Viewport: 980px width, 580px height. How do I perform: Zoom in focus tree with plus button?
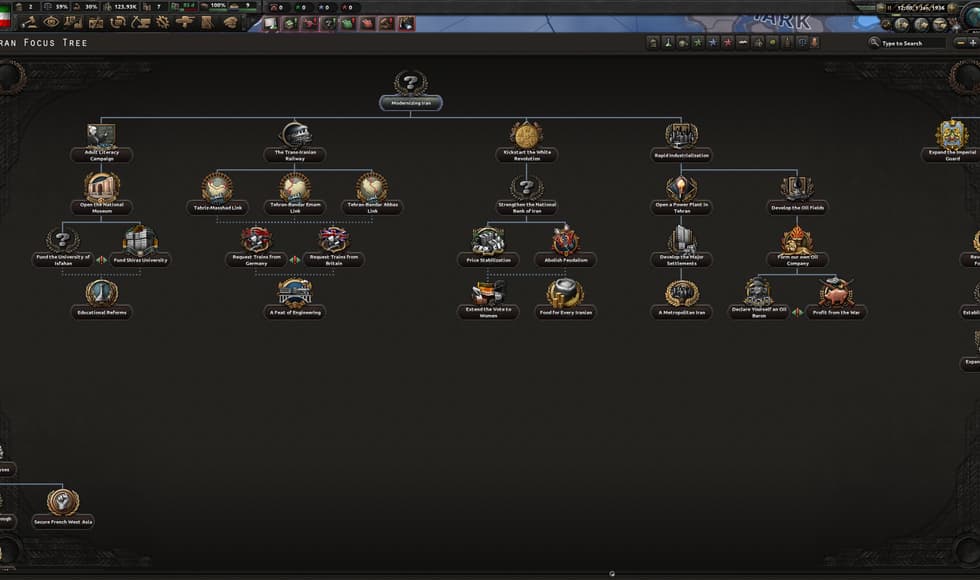click(x=972, y=42)
